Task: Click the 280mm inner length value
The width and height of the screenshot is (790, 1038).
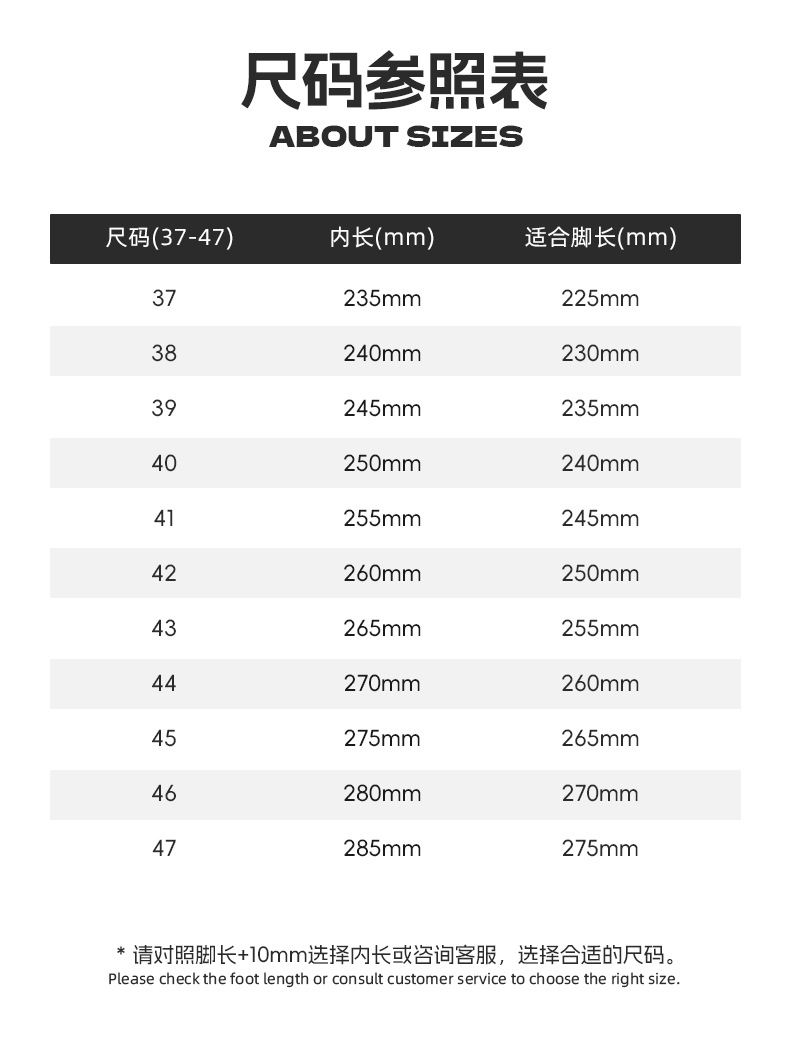Action: (382, 793)
